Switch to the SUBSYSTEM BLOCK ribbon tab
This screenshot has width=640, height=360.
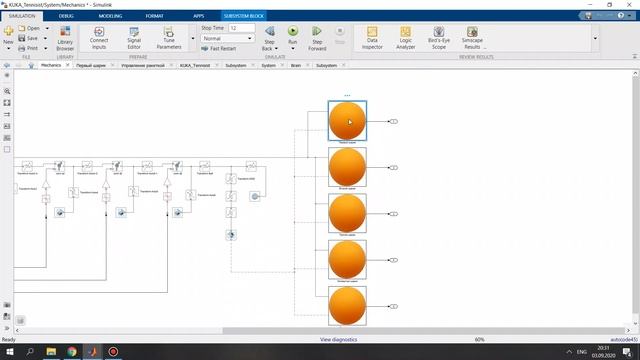[244, 16]
